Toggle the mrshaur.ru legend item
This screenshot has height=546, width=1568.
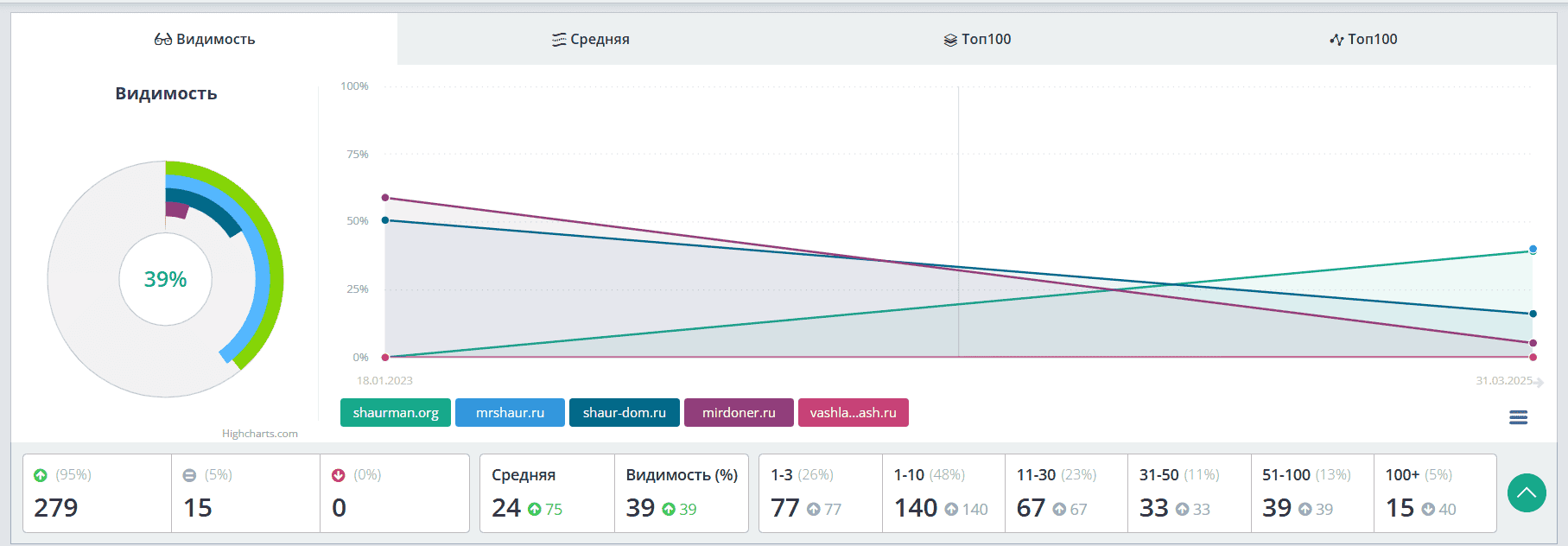(x=510, y=413)
